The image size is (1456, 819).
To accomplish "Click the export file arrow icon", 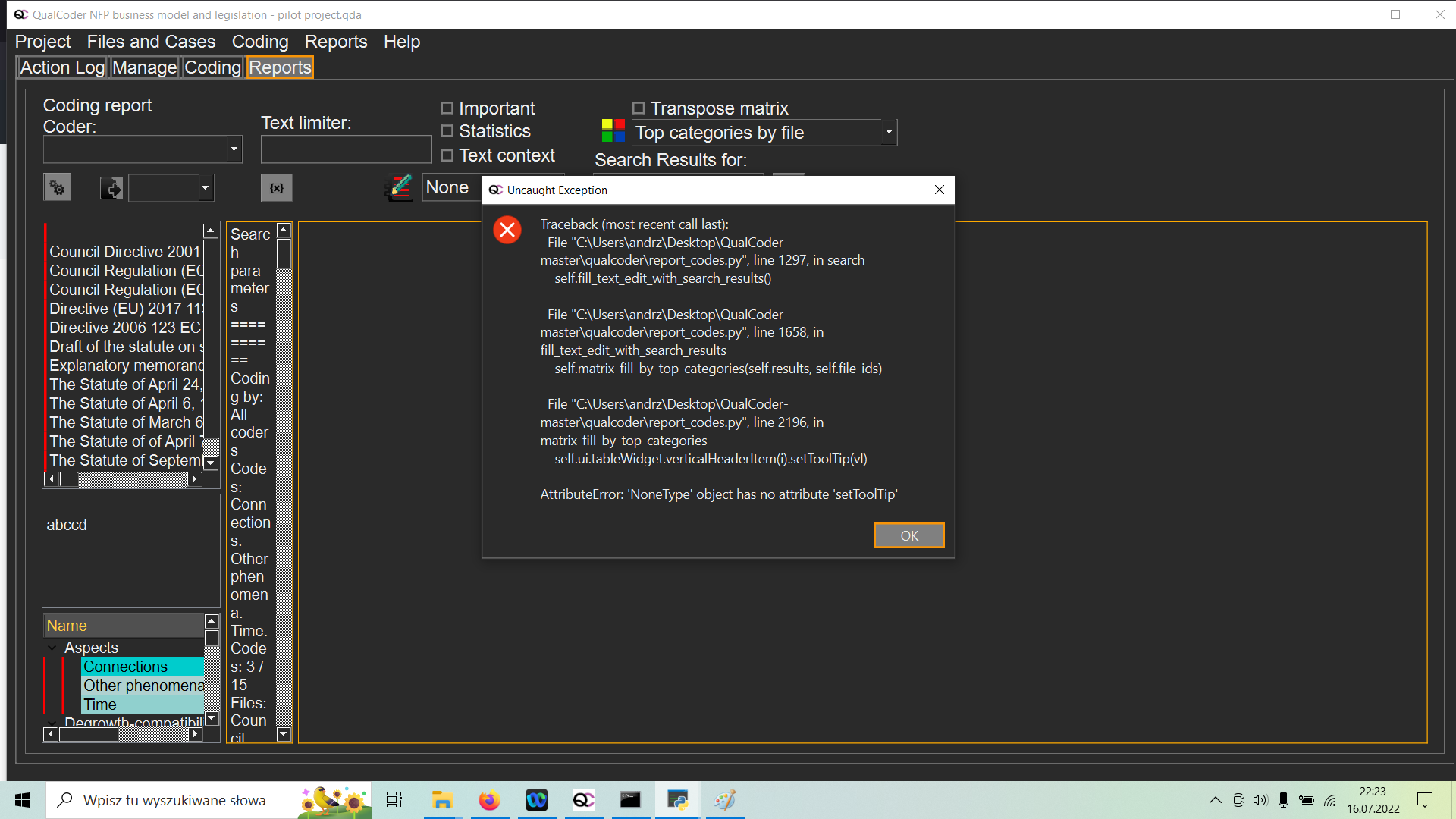I will click(111, 188).
